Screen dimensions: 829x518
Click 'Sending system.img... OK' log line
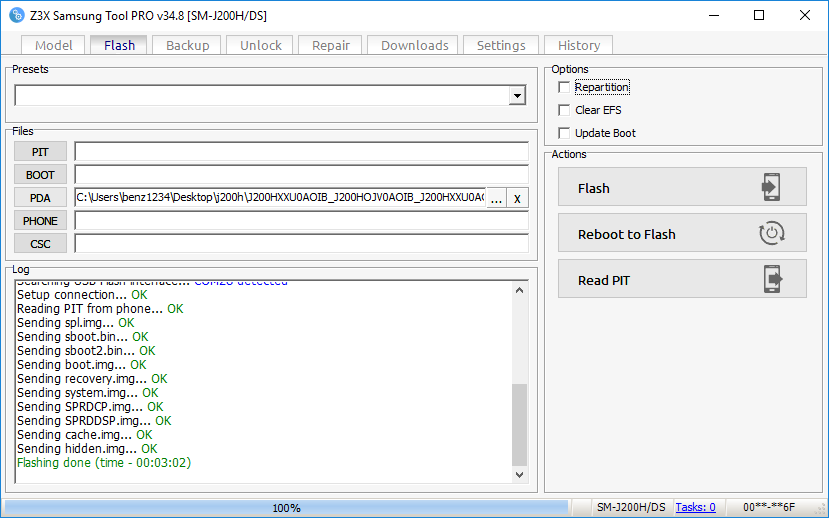click(88, 393)
